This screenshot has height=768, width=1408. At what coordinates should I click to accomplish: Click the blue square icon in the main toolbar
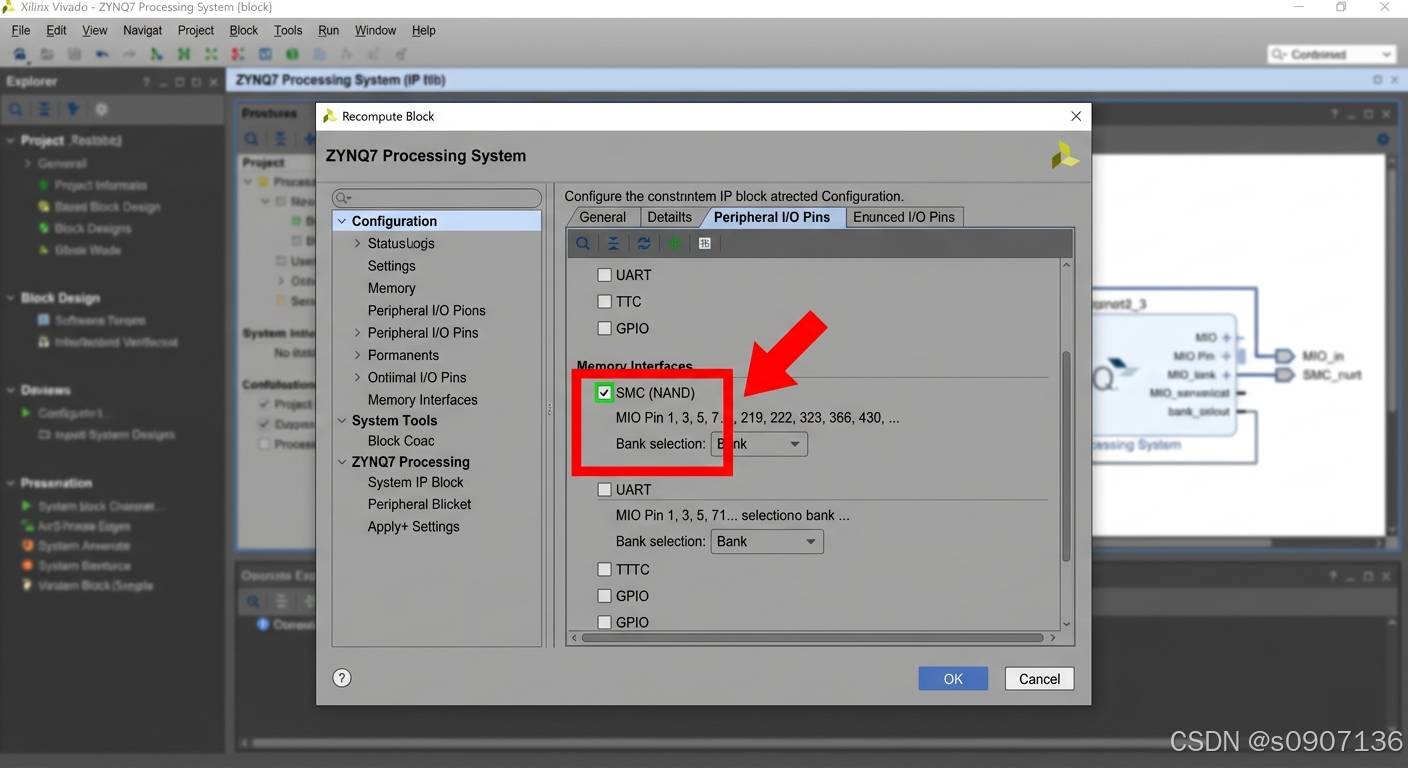[265, 54]
